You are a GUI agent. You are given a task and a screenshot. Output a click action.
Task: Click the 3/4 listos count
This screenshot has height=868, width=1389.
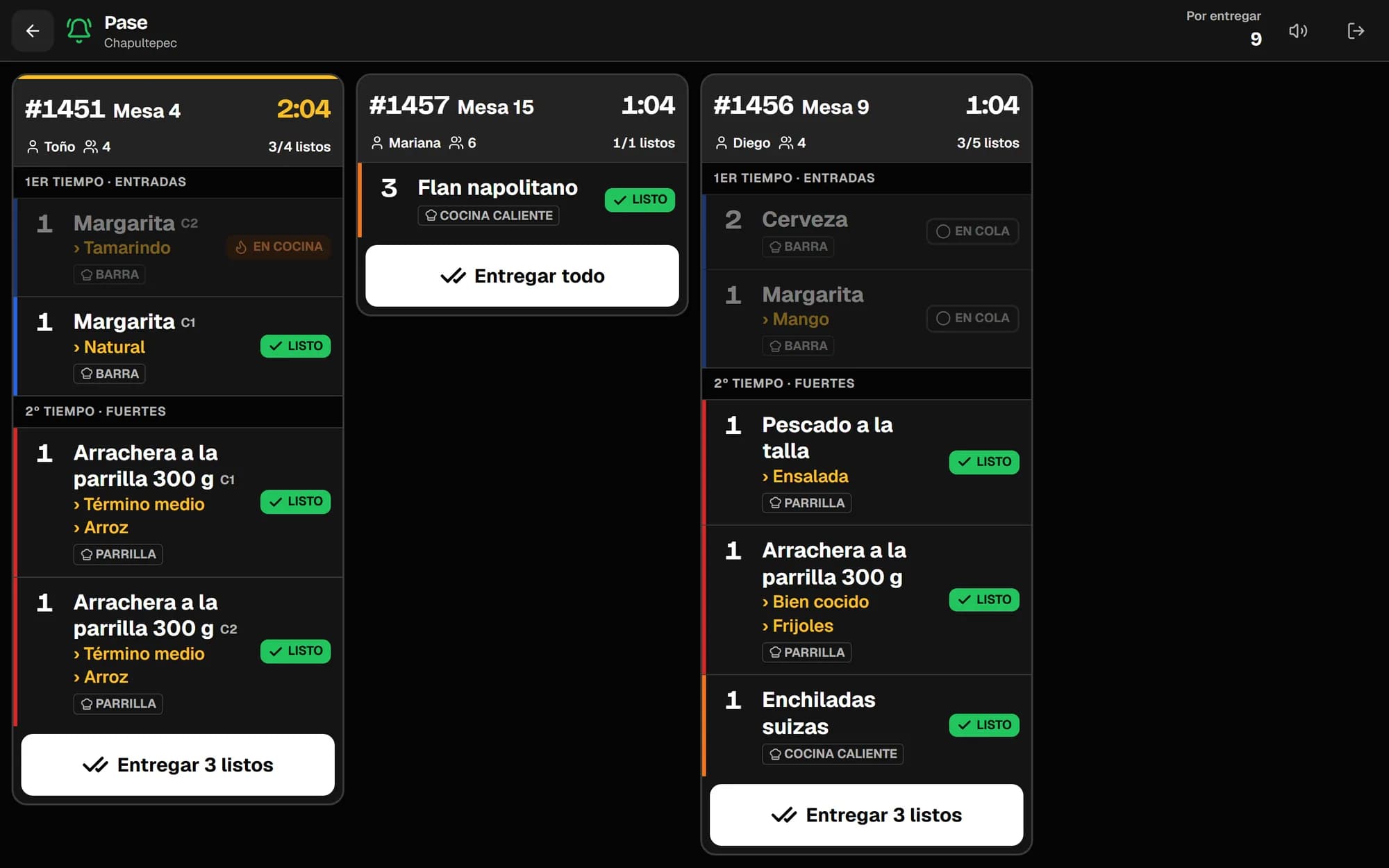tap(299, 147)
